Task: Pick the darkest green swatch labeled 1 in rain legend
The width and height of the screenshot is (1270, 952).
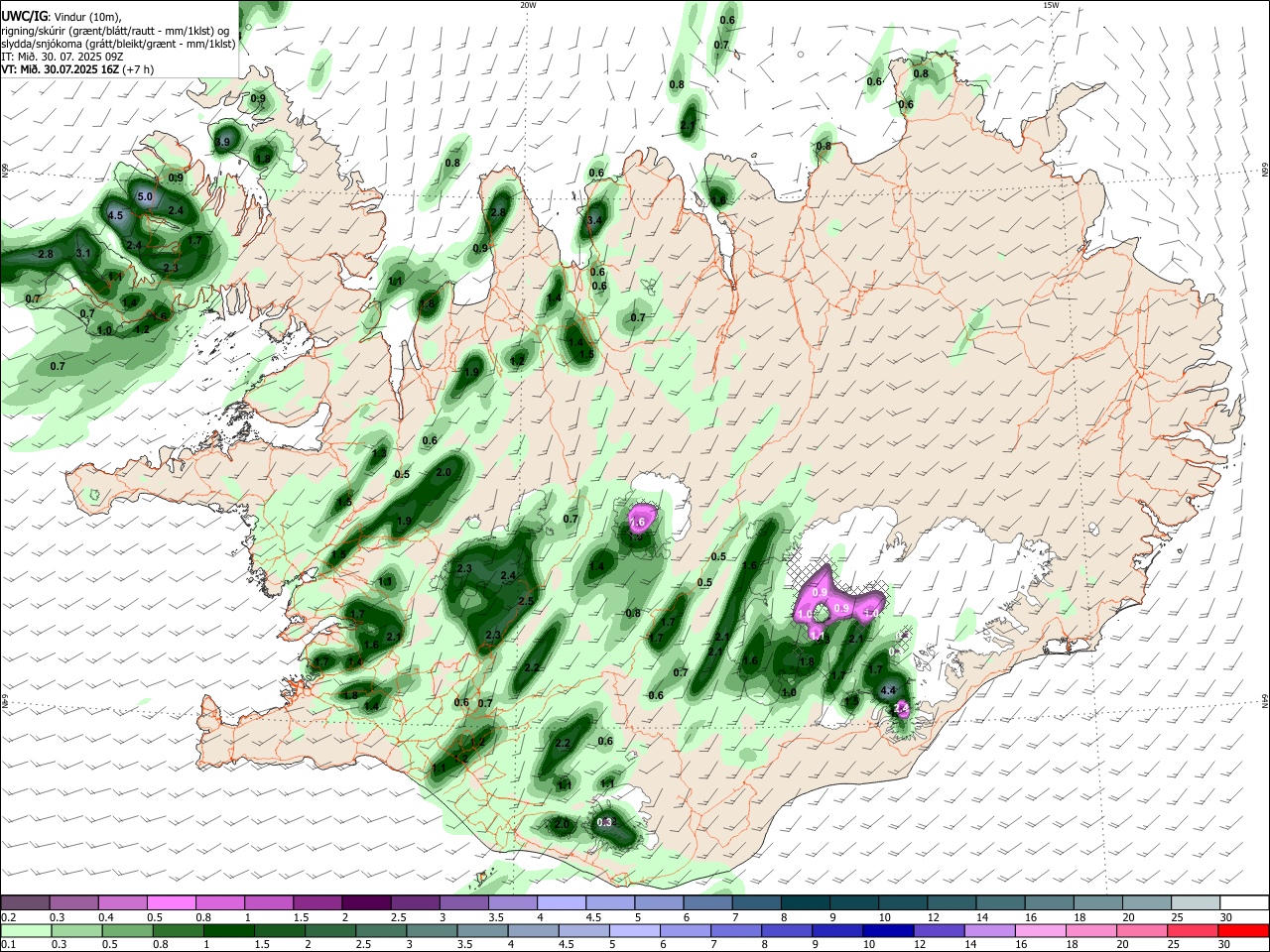Action: coord(228,930)
